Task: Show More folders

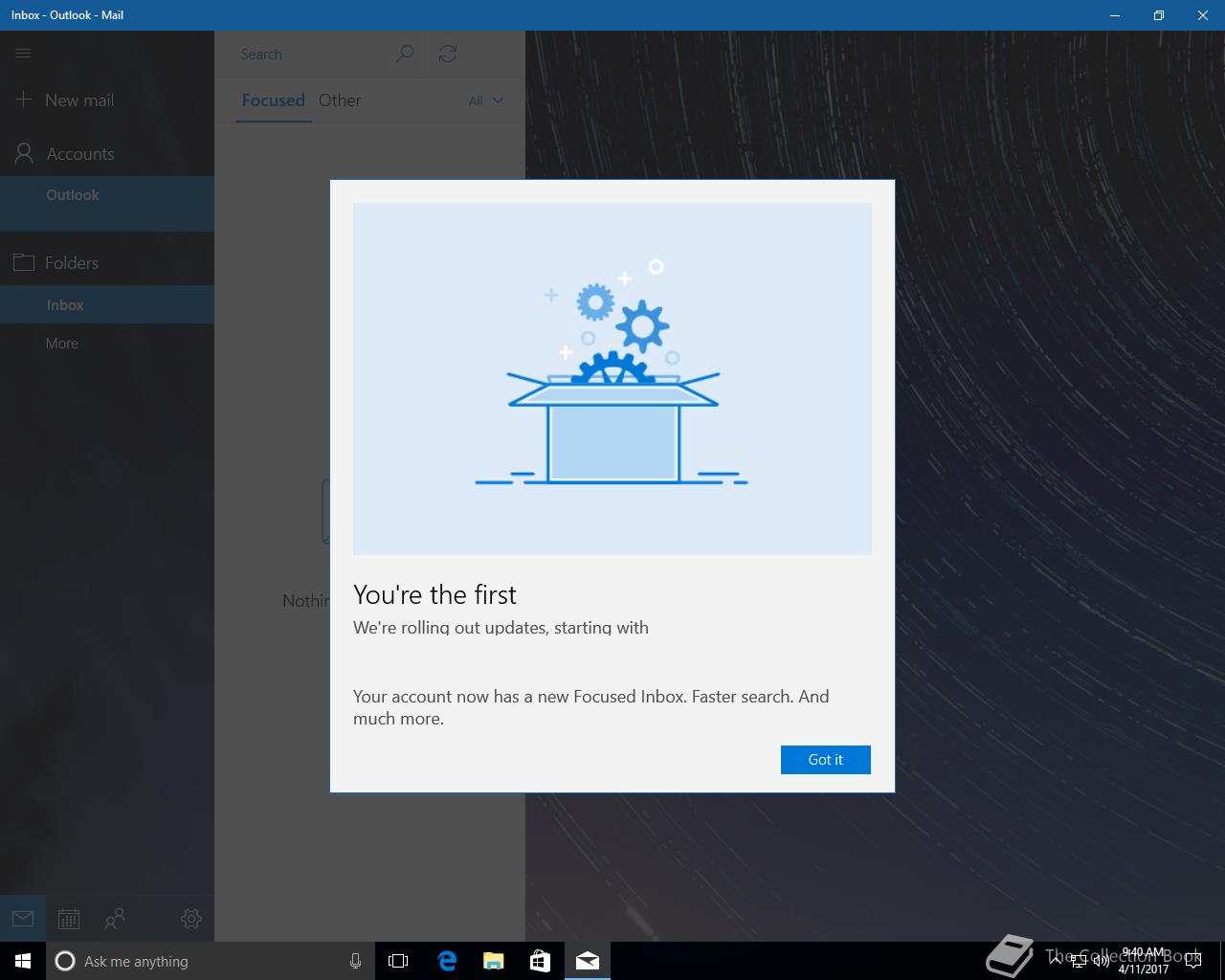Action: point(107,343)
